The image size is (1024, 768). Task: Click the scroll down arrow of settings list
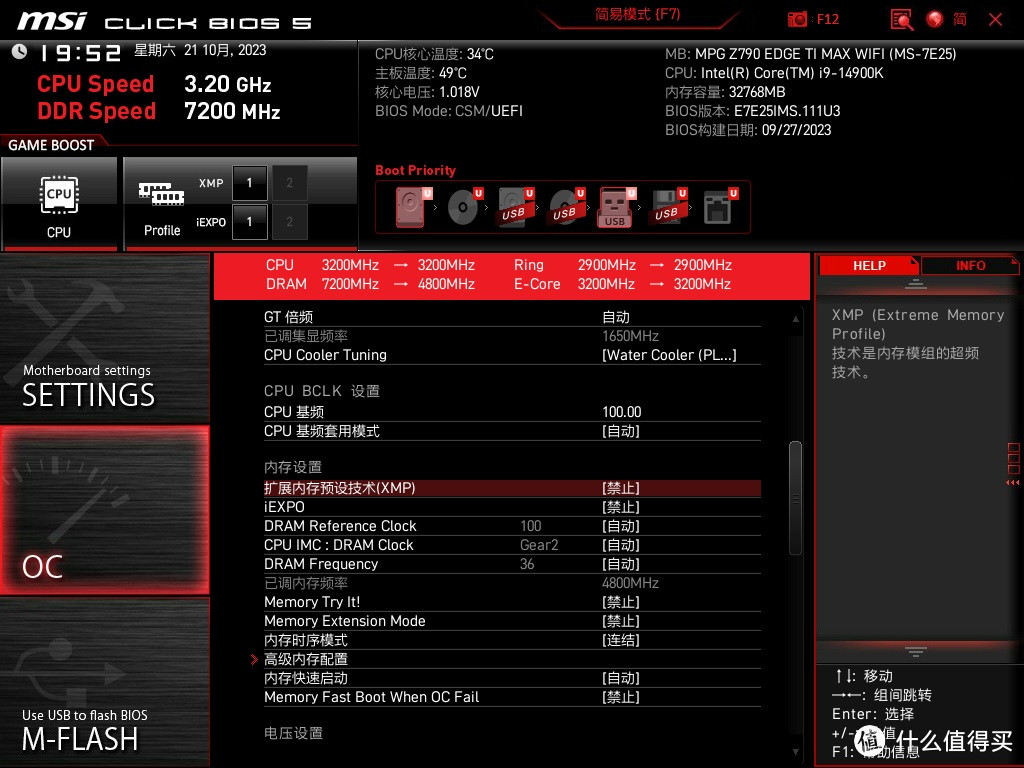[x=795, y=752]
